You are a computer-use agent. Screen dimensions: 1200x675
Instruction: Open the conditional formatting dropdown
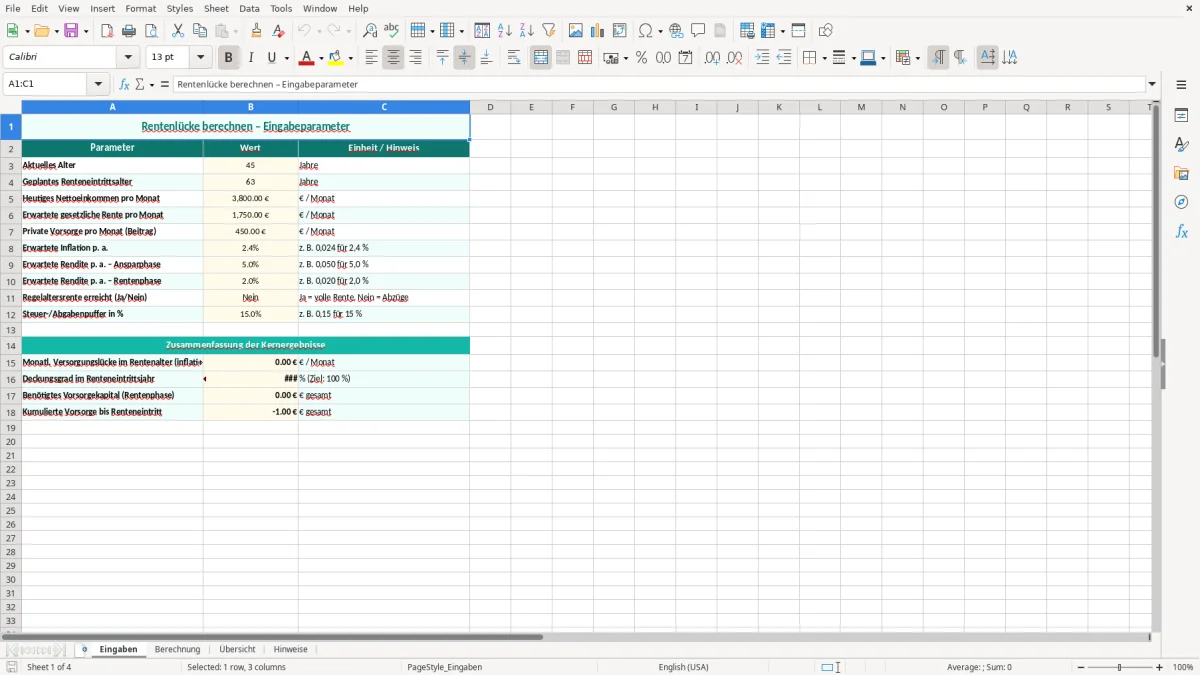click(x=917, y=58)
